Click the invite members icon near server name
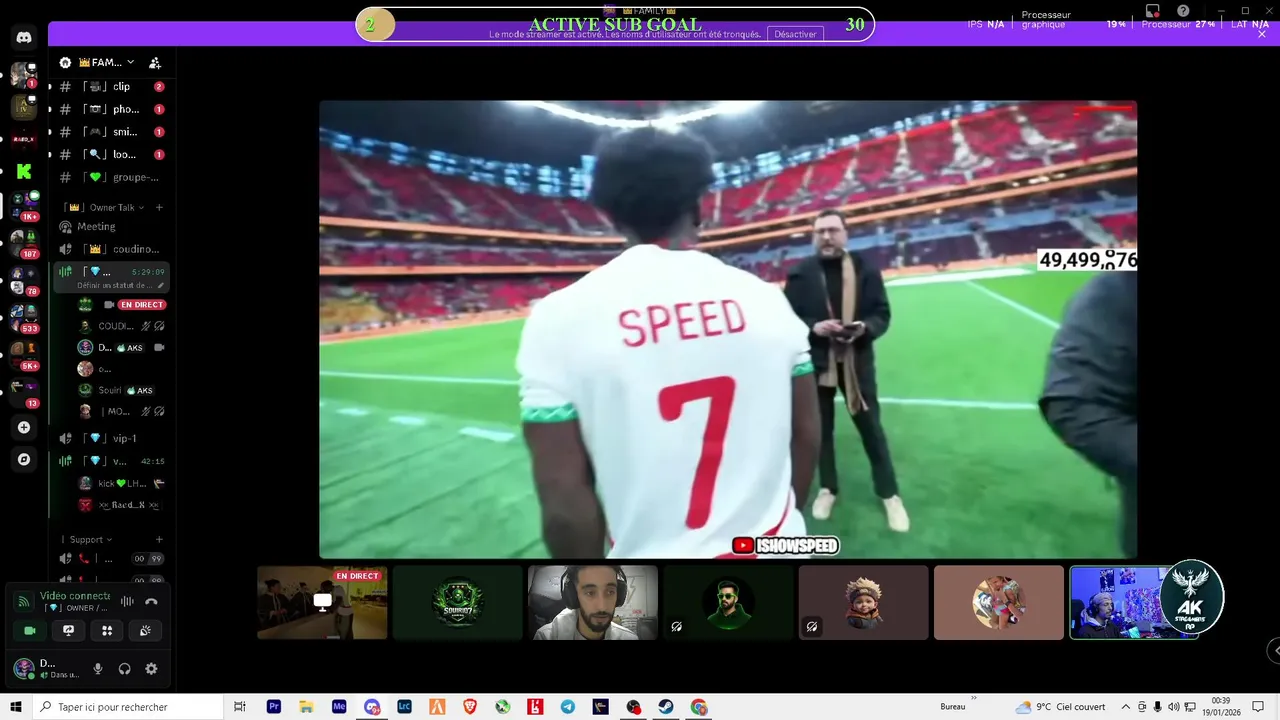1280x720 pixels. coord(155,62)
